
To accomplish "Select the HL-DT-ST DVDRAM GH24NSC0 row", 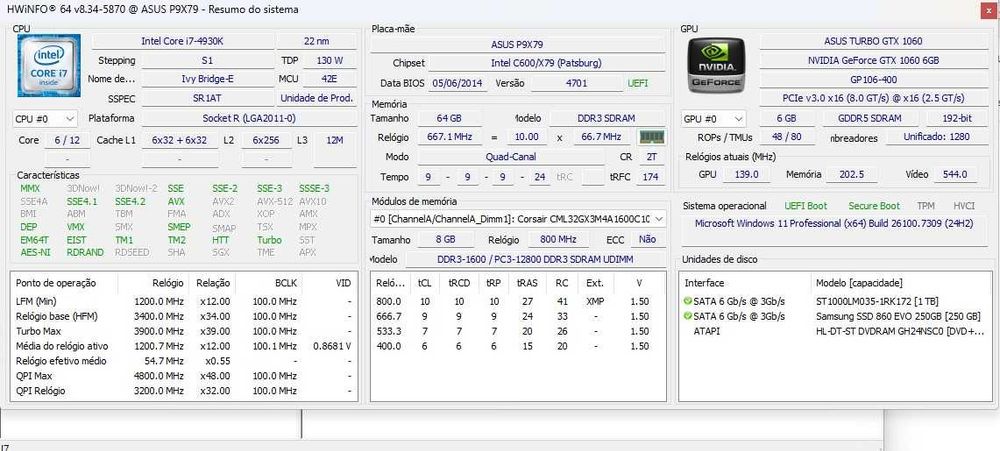I will click(835, 331).
